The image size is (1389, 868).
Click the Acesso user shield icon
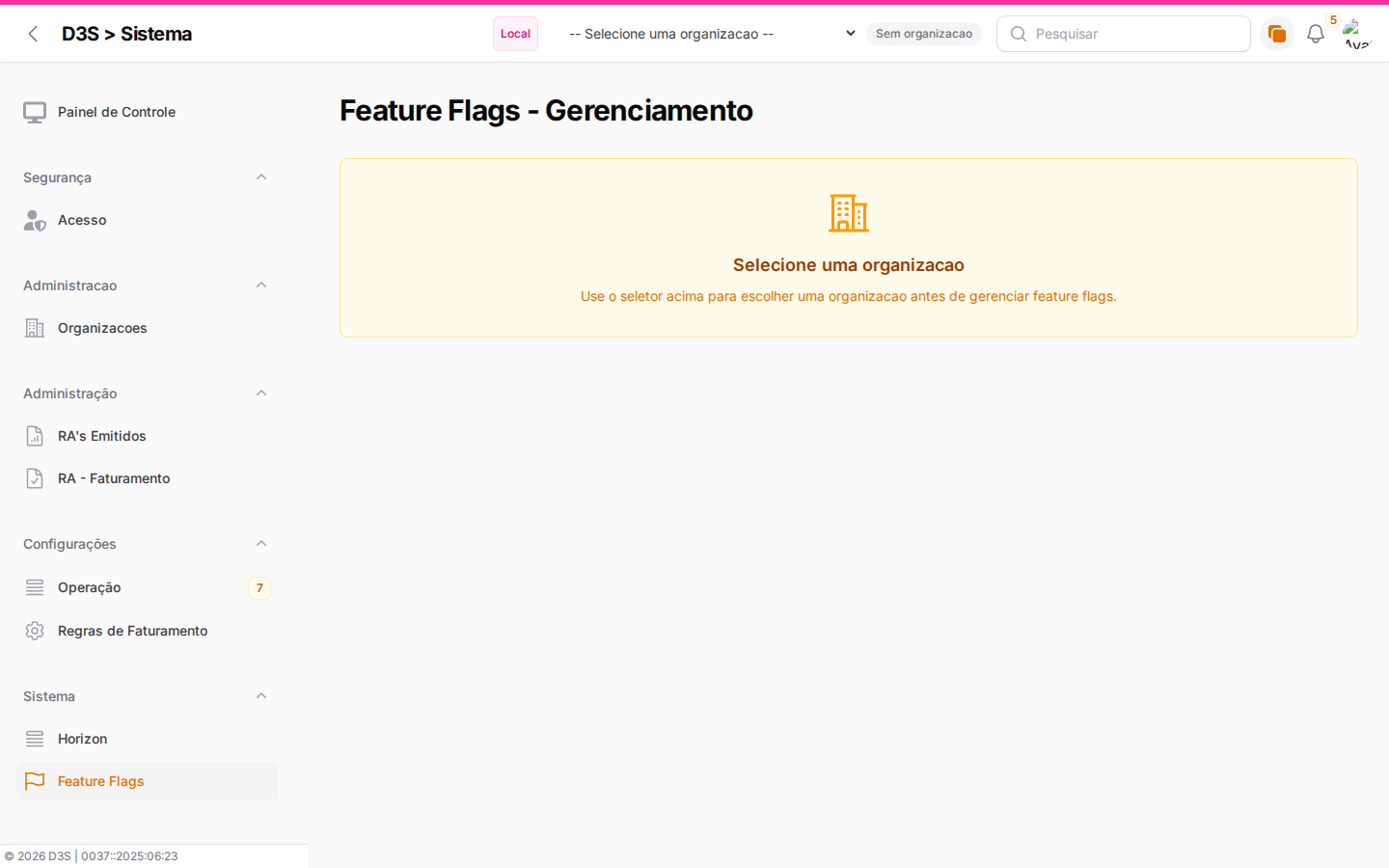pos(35,221)
